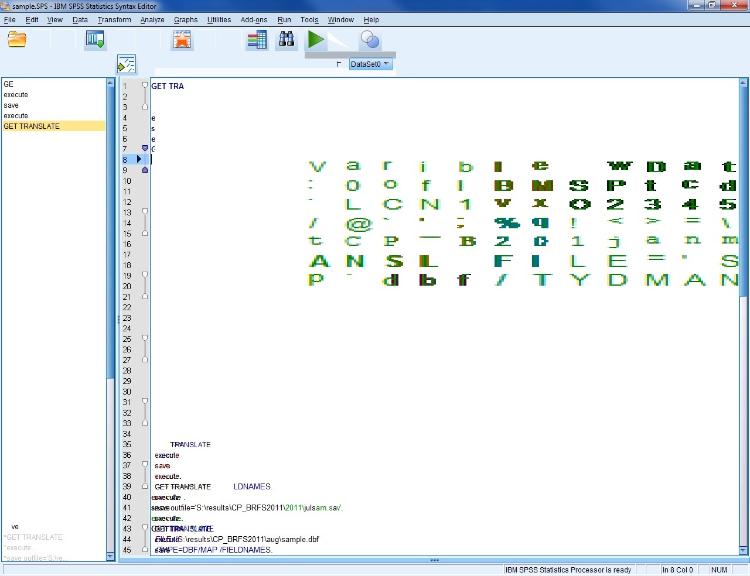The width and height of the screenshot is (750, 576).
Task: Open the Utilities menu
Action: pyautogui.click(x=219, y=19)
